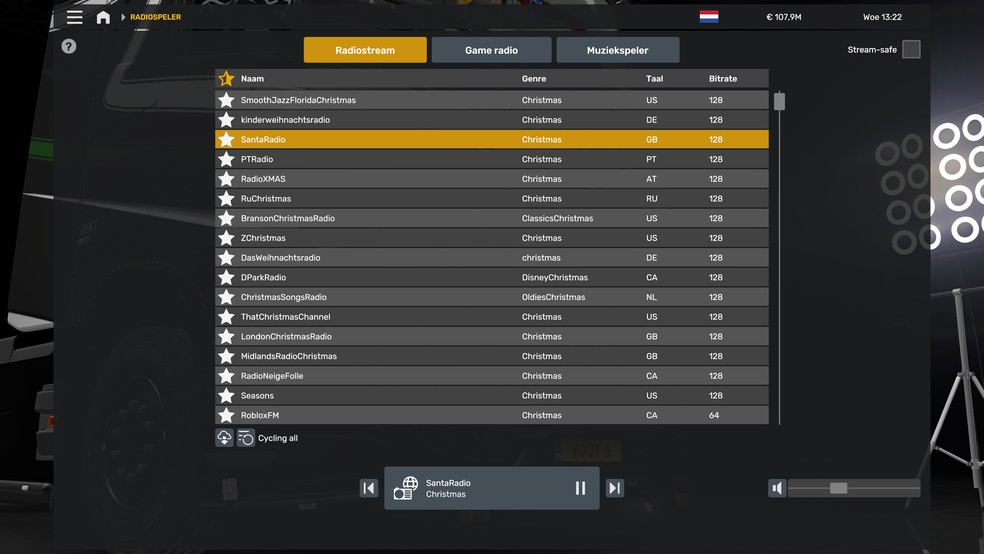Select the LondonChristmasRadio station row
984x554 pixels.
(492, 336)
